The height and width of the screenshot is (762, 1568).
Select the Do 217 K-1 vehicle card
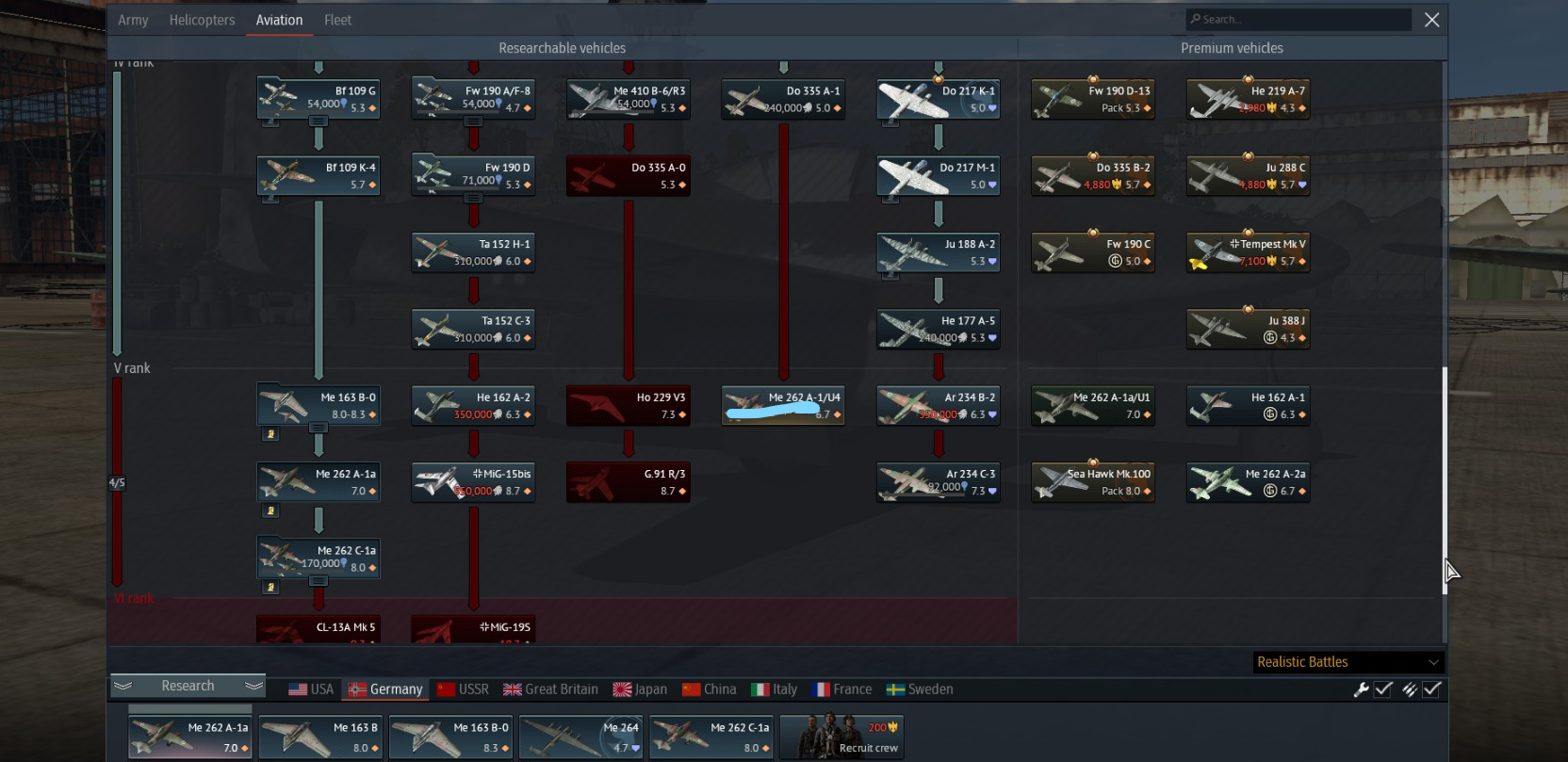tap(938, 99)
